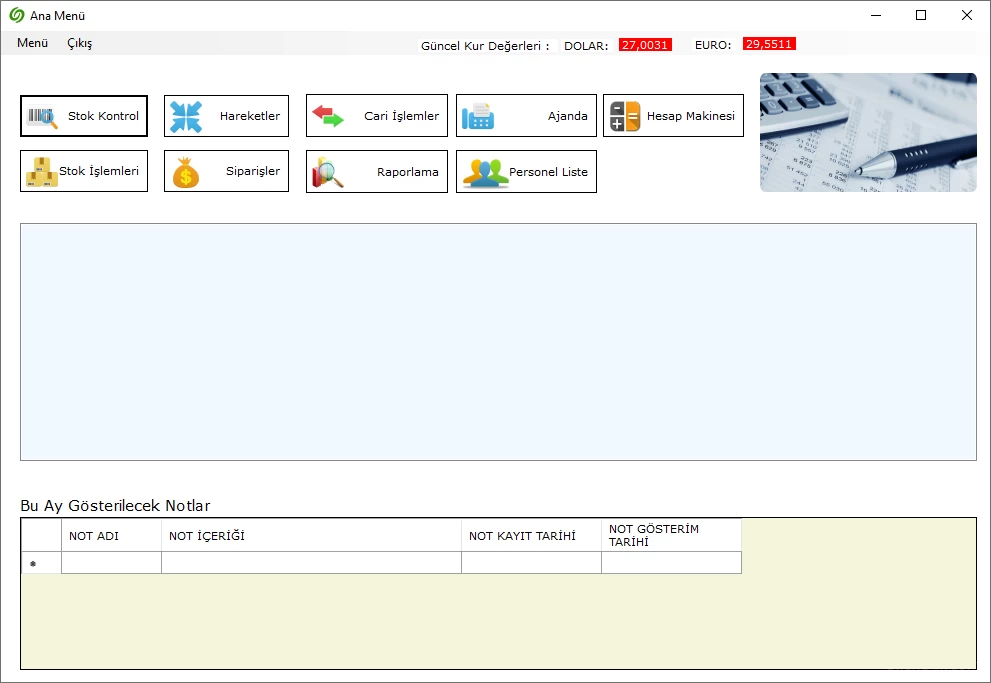Click the magnifier chart icon for Raporlama
Image resolution: width=991 pixels, height=683 pixels.
tap(328, 172)
